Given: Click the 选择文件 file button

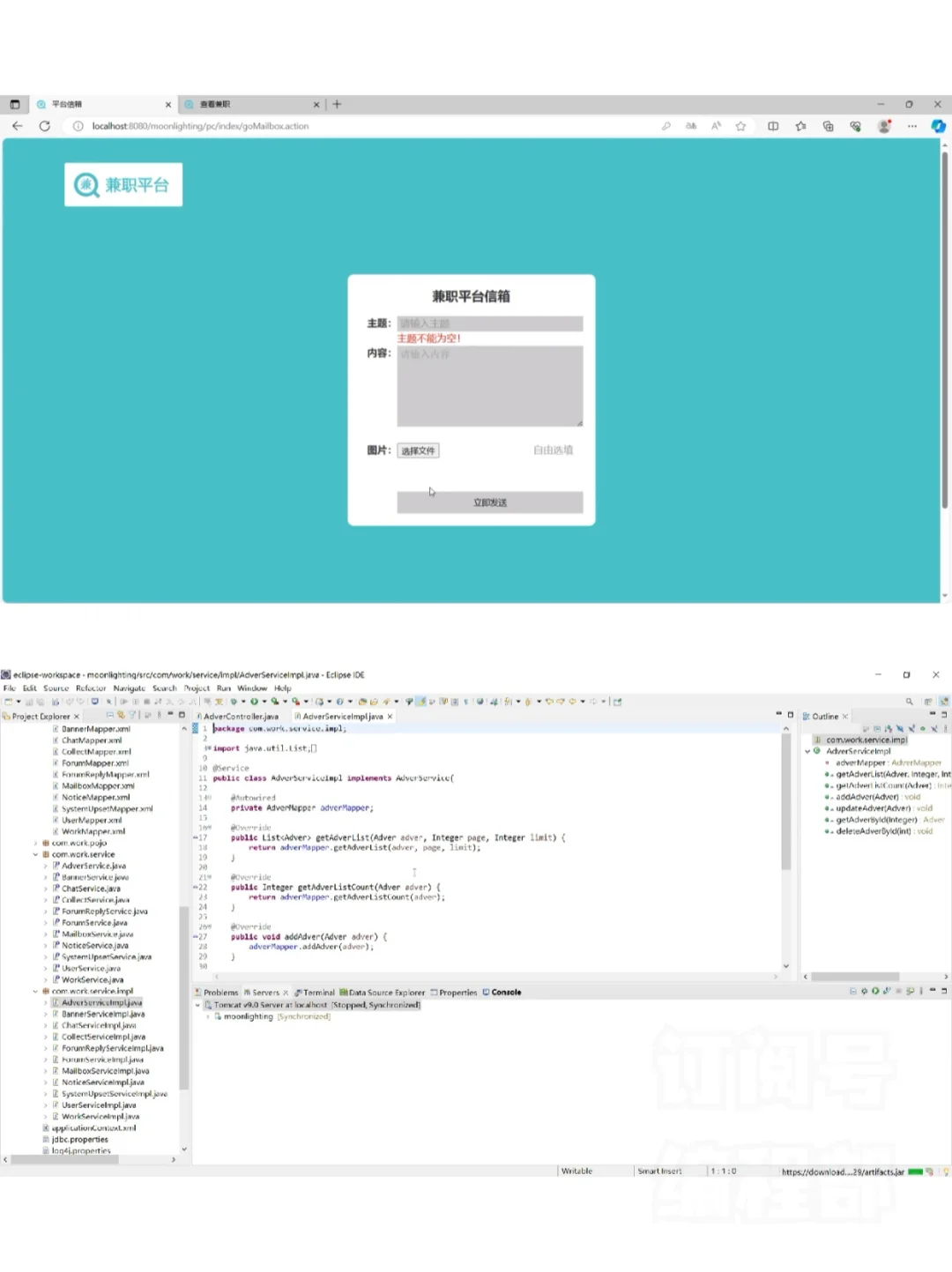Looking at the screenshot, I should point(418,450).
